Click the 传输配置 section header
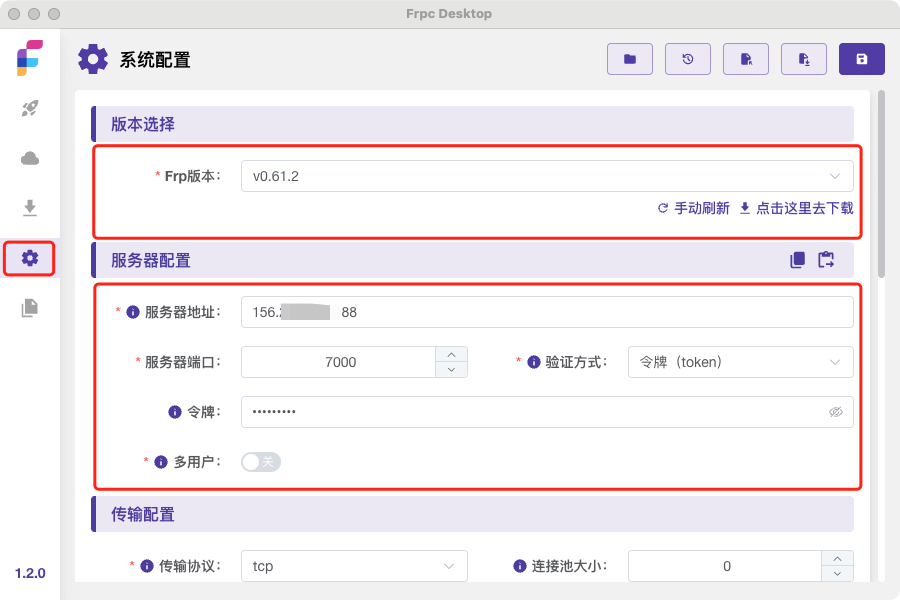The height and width of the screenshot is (600, 900). click(x=472, y=514)
